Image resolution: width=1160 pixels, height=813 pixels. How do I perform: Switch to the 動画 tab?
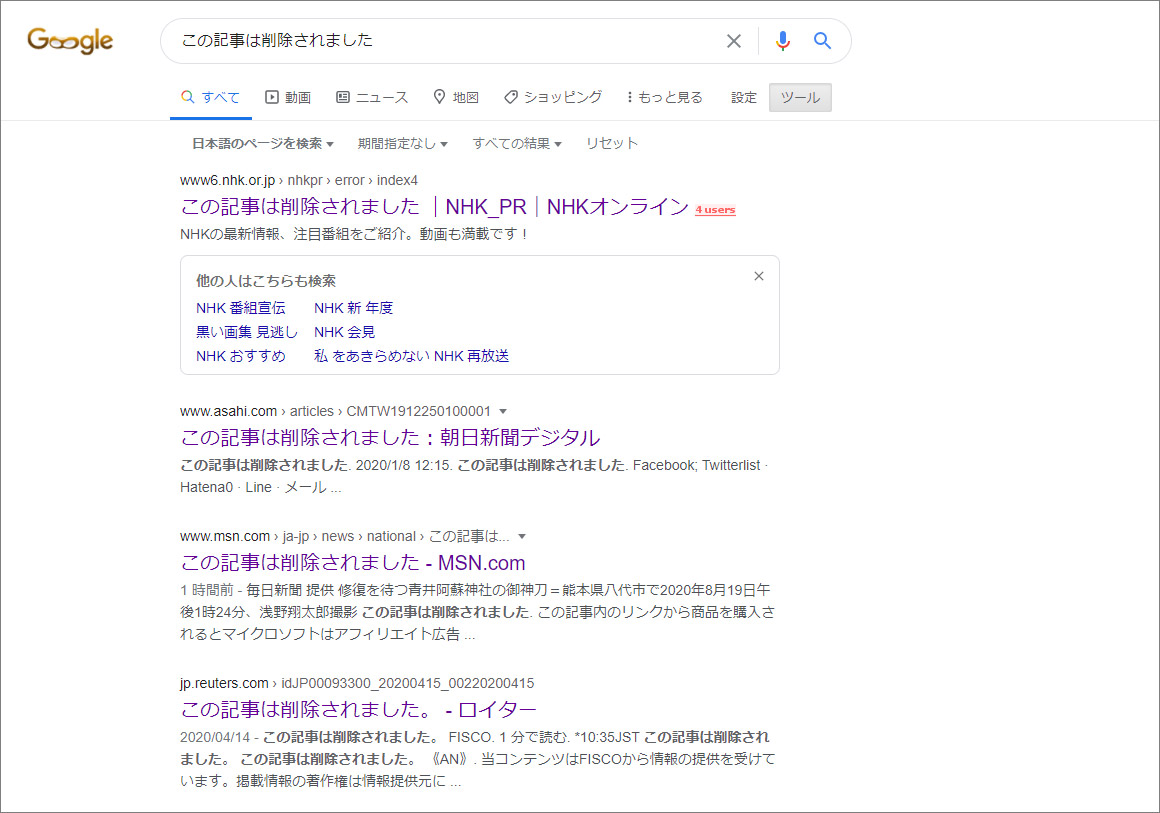click(x=288, y=98)
